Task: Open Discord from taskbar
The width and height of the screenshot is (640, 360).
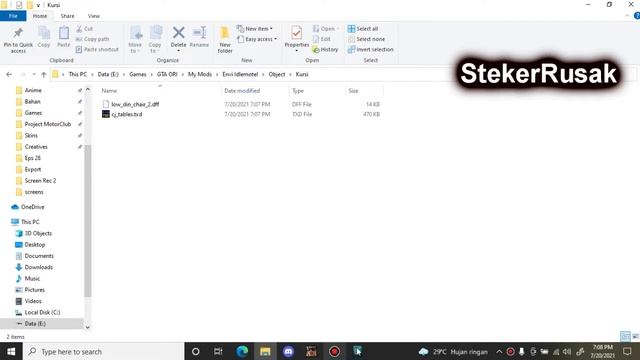Action: pyautogui.click(x=288, y=351)
